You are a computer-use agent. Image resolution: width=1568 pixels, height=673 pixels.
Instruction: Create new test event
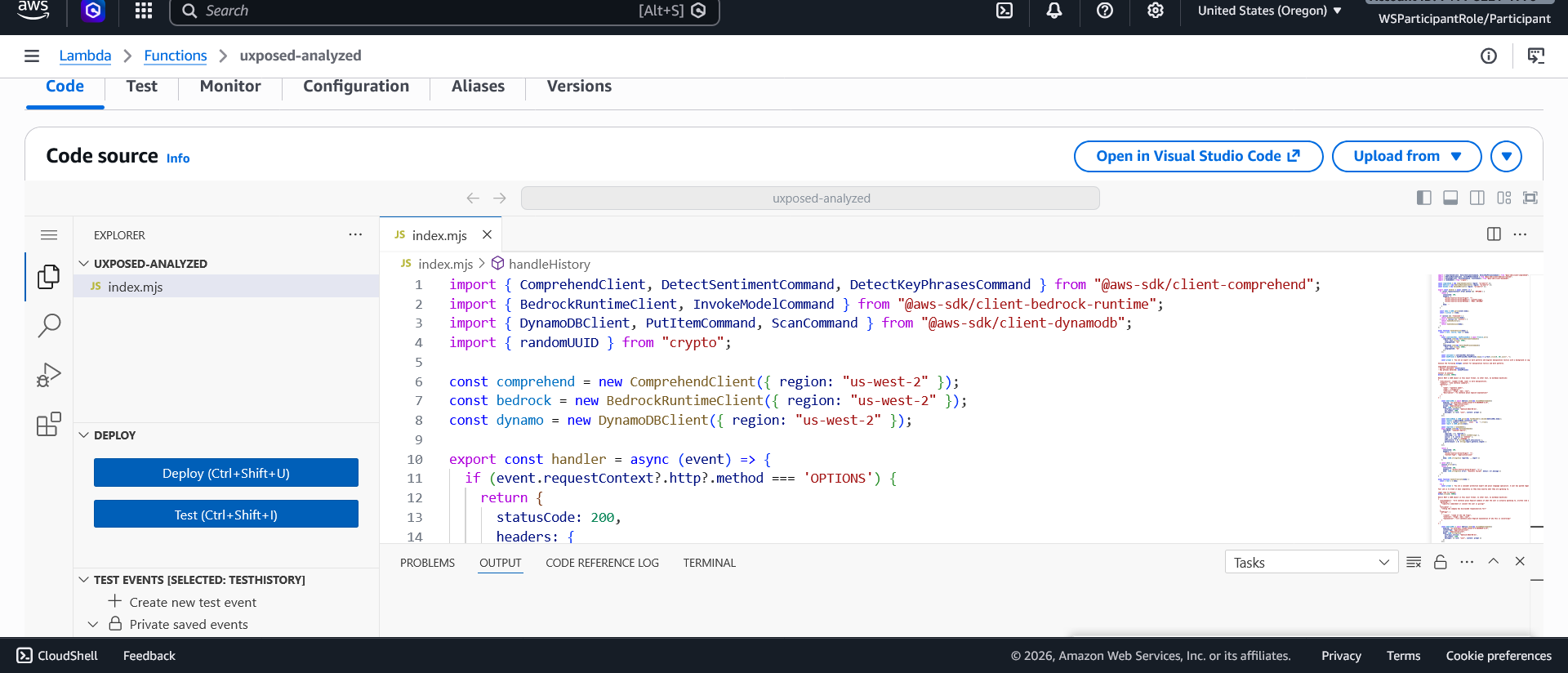193,602
